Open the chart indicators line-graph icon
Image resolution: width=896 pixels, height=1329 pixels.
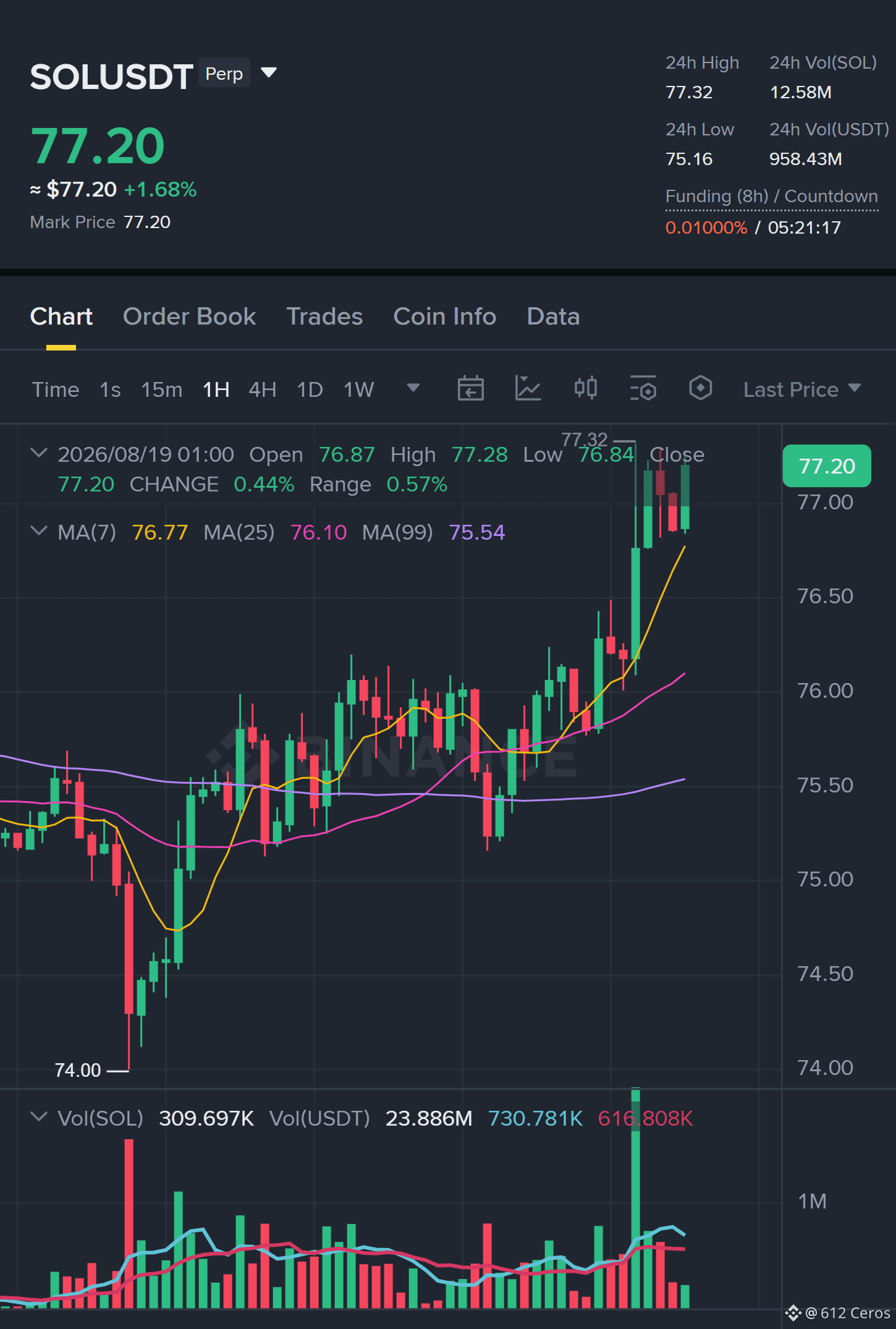(x=528, y=389)
